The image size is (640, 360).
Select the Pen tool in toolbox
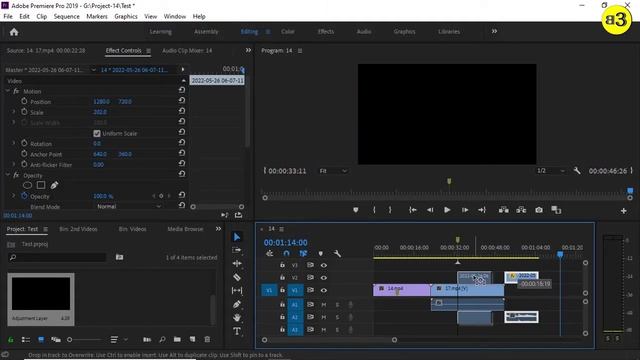(237, 304)
